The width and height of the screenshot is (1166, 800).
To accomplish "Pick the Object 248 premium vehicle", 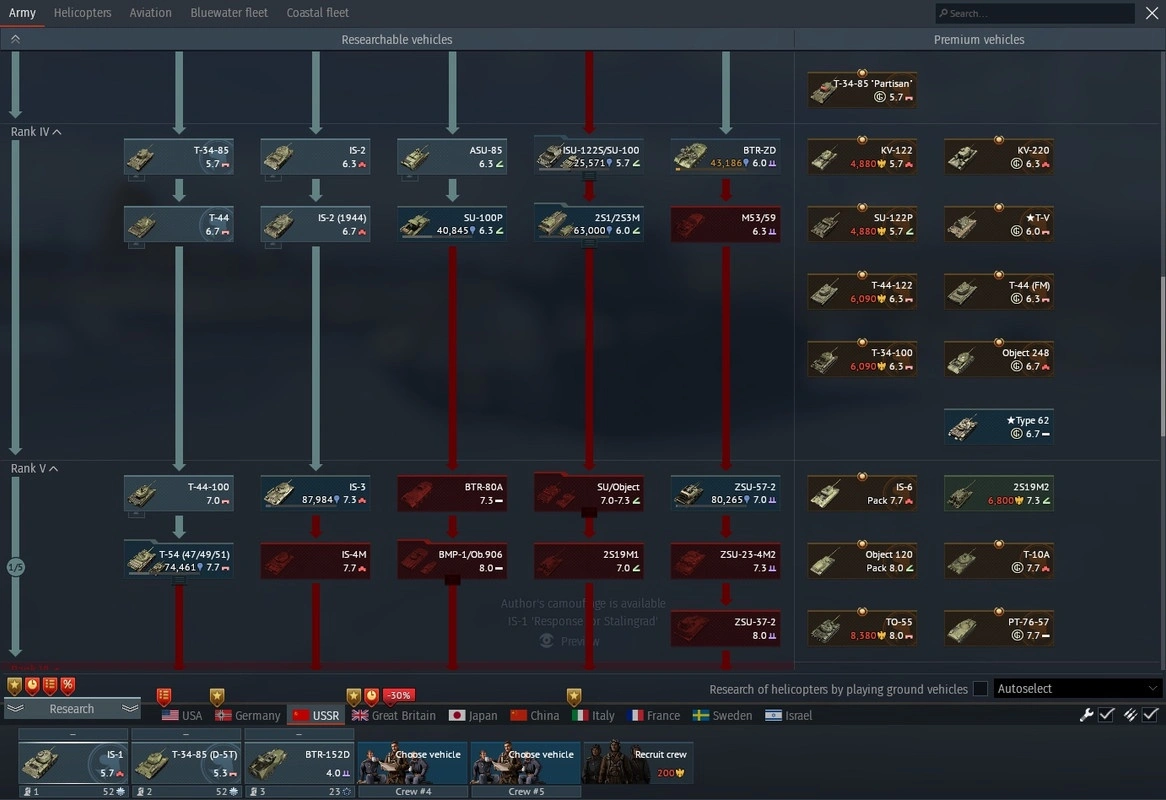I will tap(999, 359).
